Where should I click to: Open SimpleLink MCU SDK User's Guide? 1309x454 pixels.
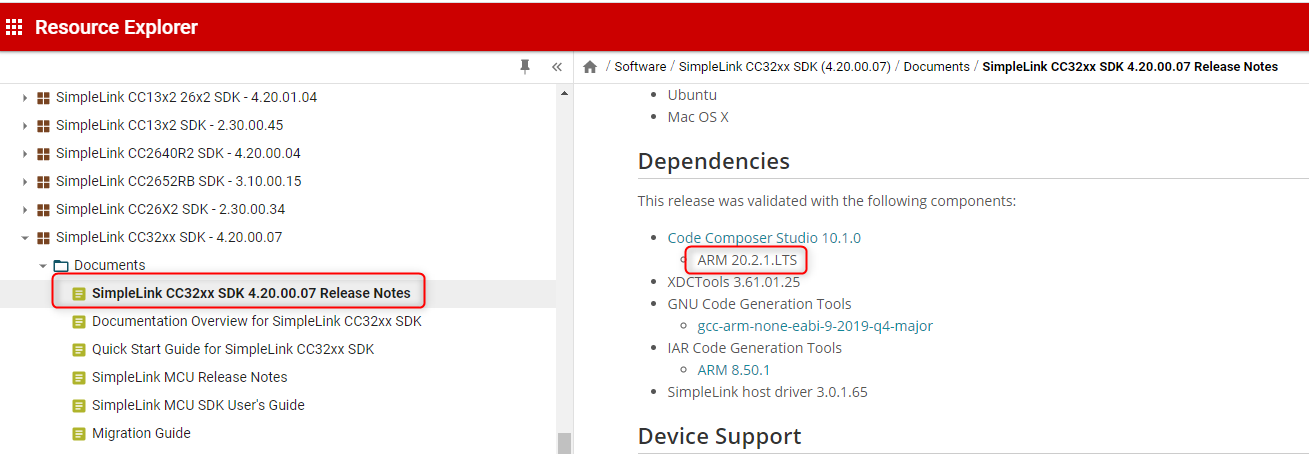tap(198, 406)
